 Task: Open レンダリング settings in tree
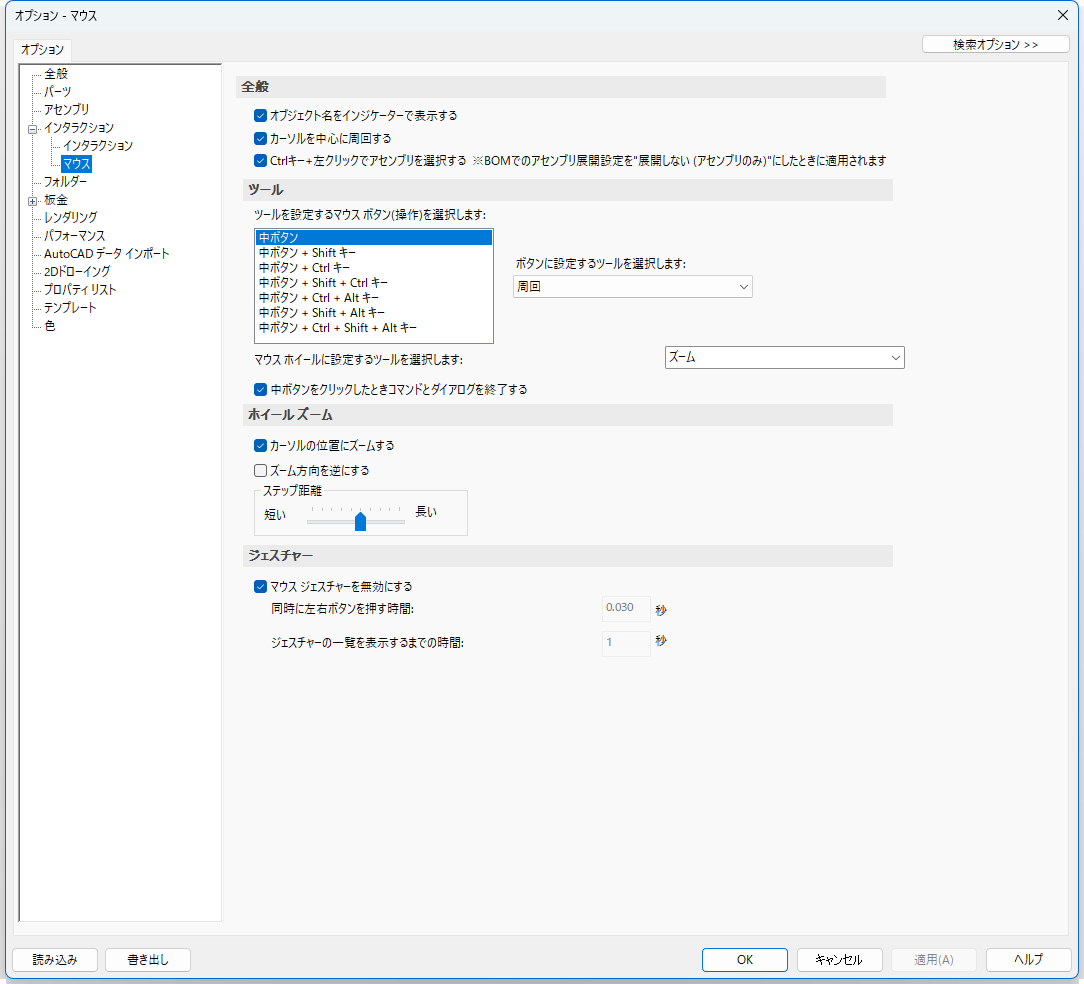pyautogui.click(x=70, y=218)
